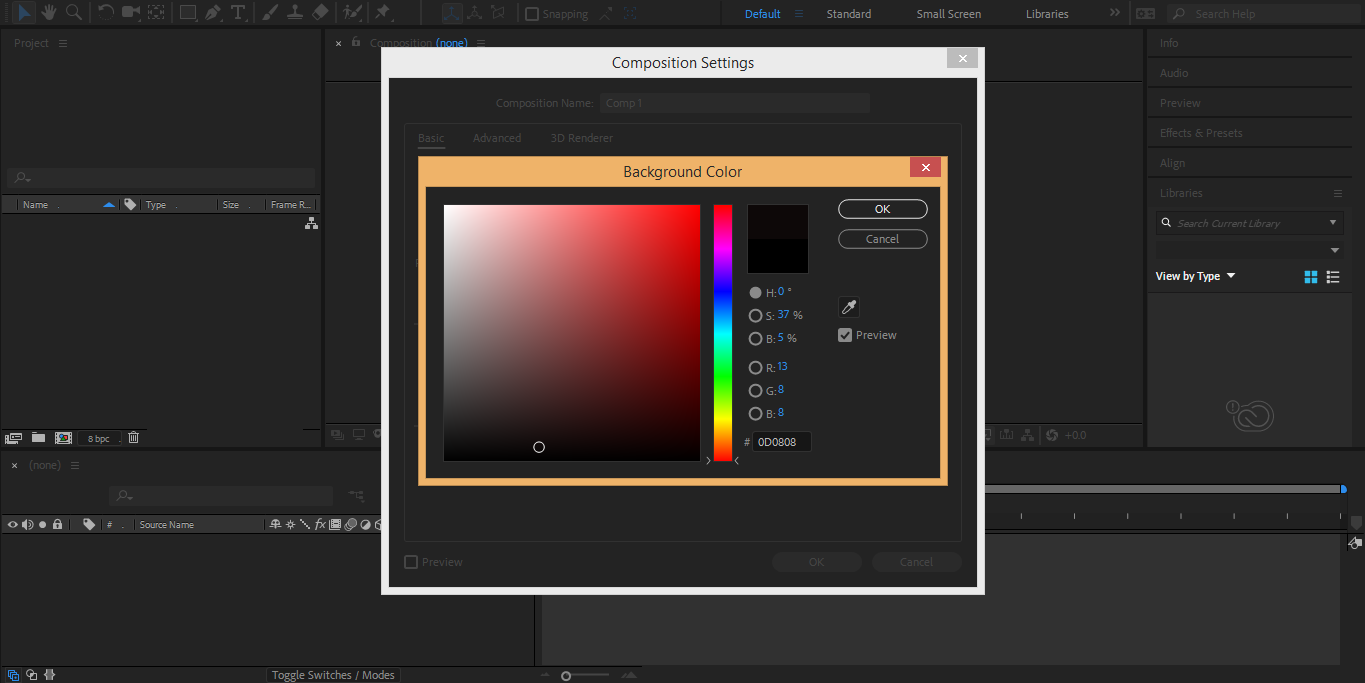This screenshot has width=1365, height=683.
Task: Select the Hand tool
Action: 49,12
